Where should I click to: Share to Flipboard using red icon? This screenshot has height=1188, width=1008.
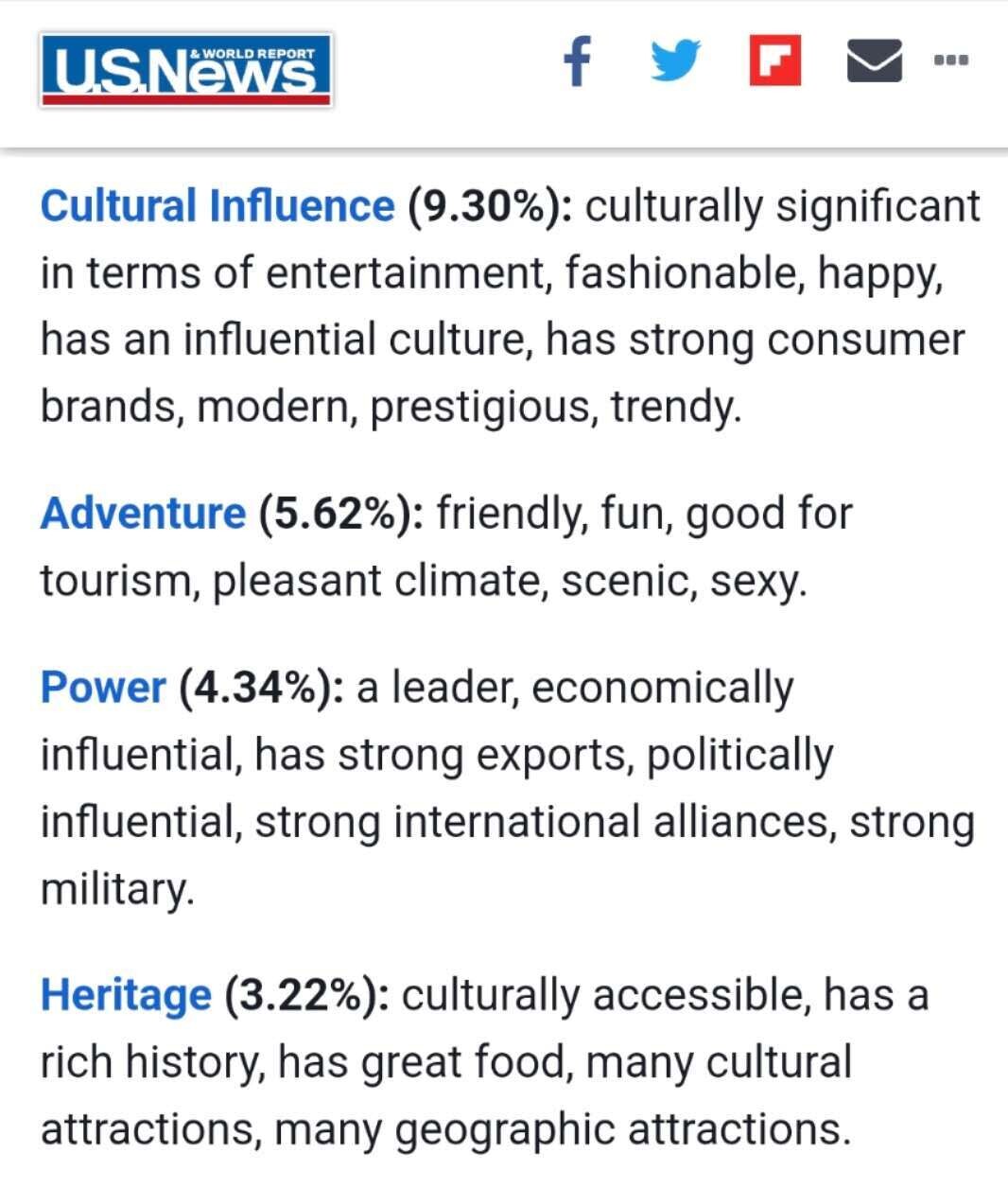(774, 61)
